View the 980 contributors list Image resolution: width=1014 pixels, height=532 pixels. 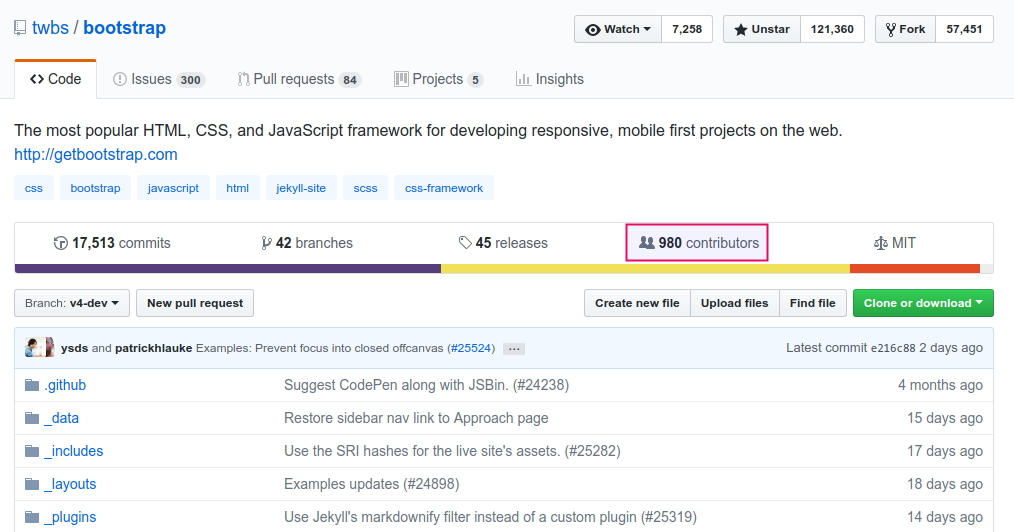tap(698, 243)
